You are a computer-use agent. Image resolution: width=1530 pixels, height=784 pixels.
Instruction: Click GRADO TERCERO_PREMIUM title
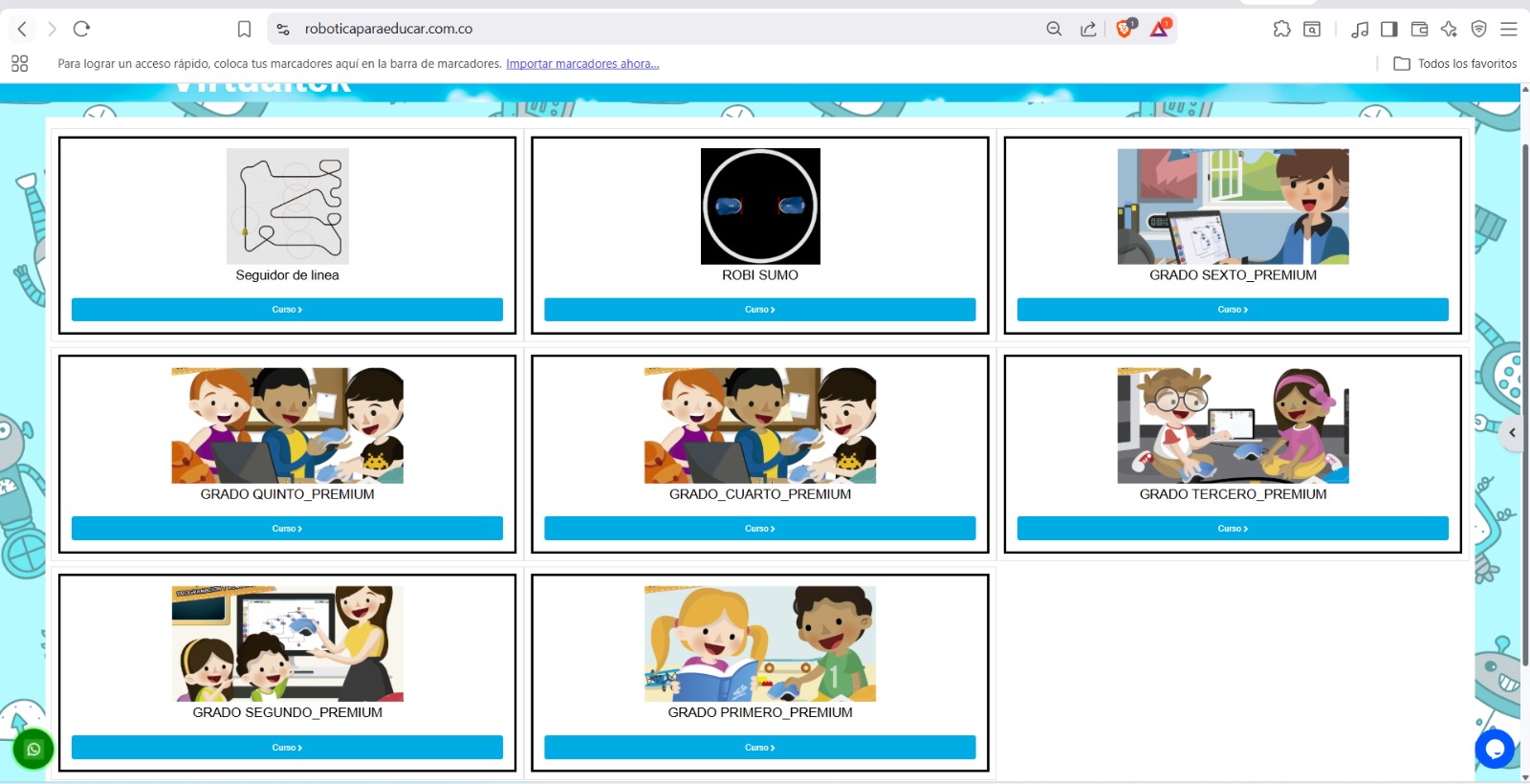(1233, 494)
